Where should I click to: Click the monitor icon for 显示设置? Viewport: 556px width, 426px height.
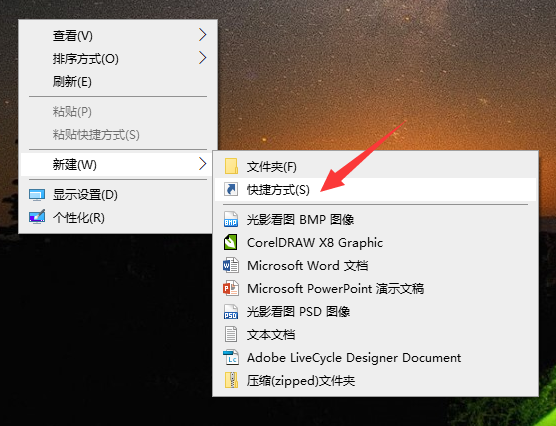tap(37, 195)
